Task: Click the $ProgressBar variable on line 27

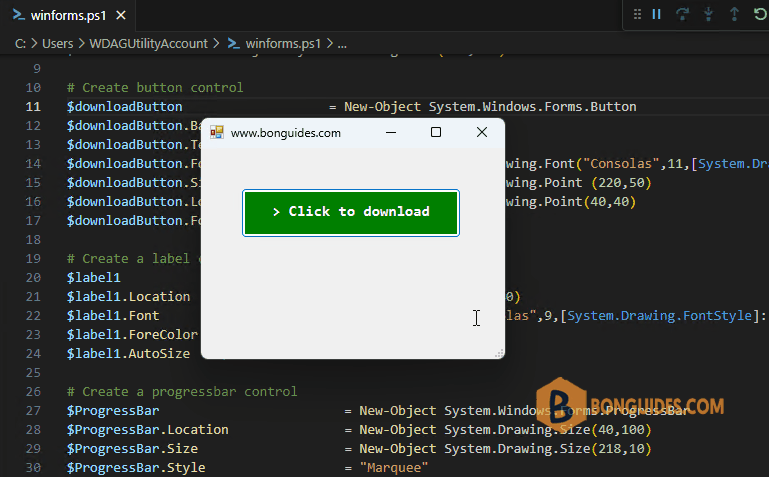Action: (x=113, y=410)
